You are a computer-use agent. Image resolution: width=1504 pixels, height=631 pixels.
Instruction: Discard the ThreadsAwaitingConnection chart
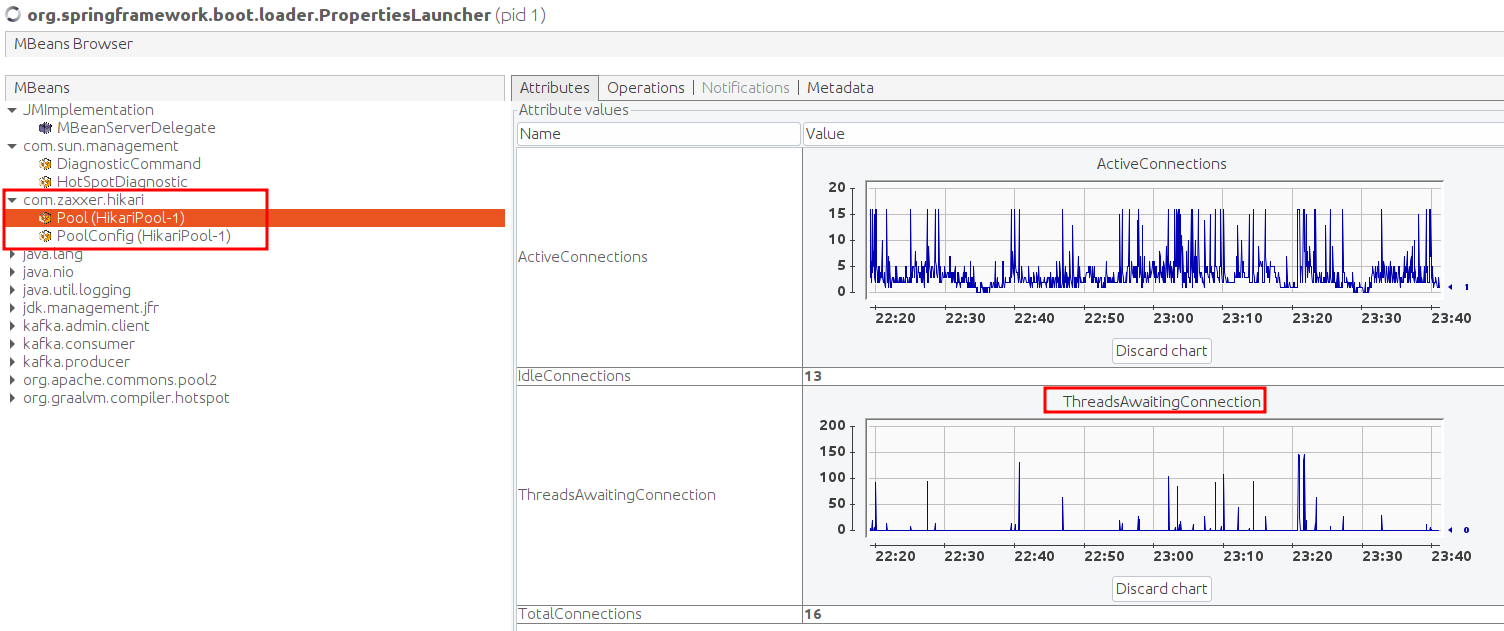click(x=1161, y=588)
